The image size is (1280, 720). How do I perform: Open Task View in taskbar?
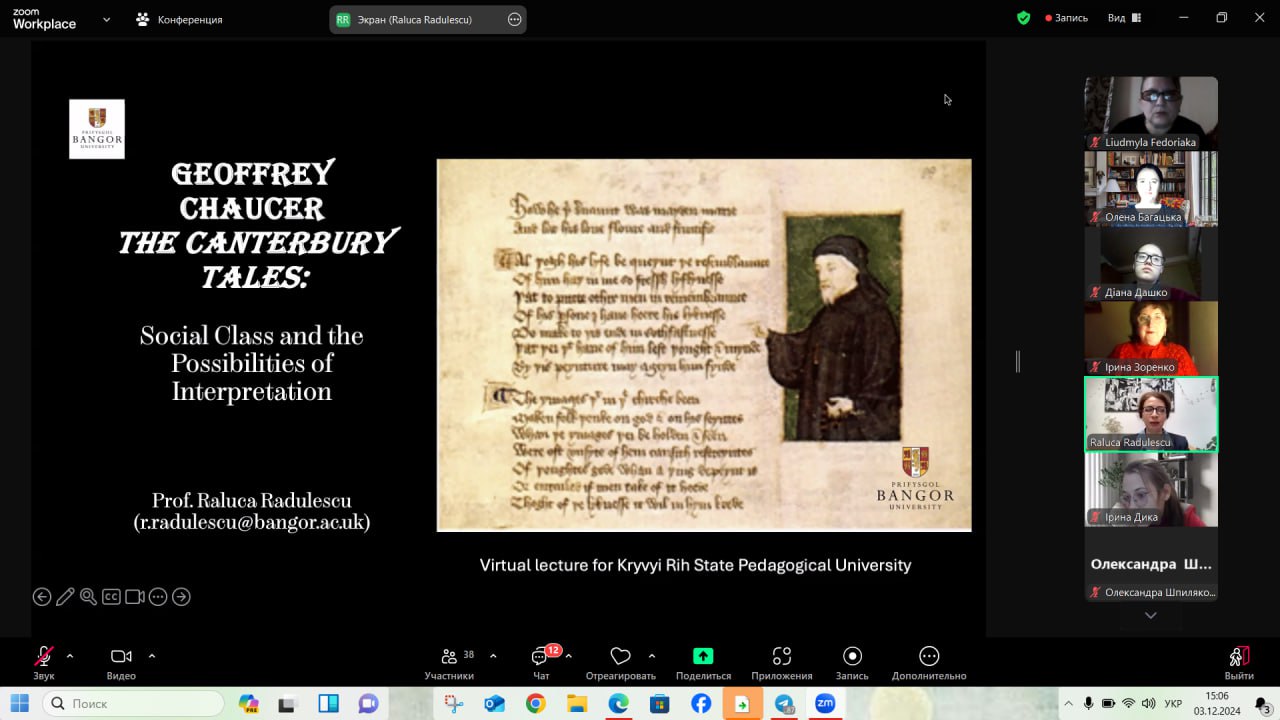(288, 704)
